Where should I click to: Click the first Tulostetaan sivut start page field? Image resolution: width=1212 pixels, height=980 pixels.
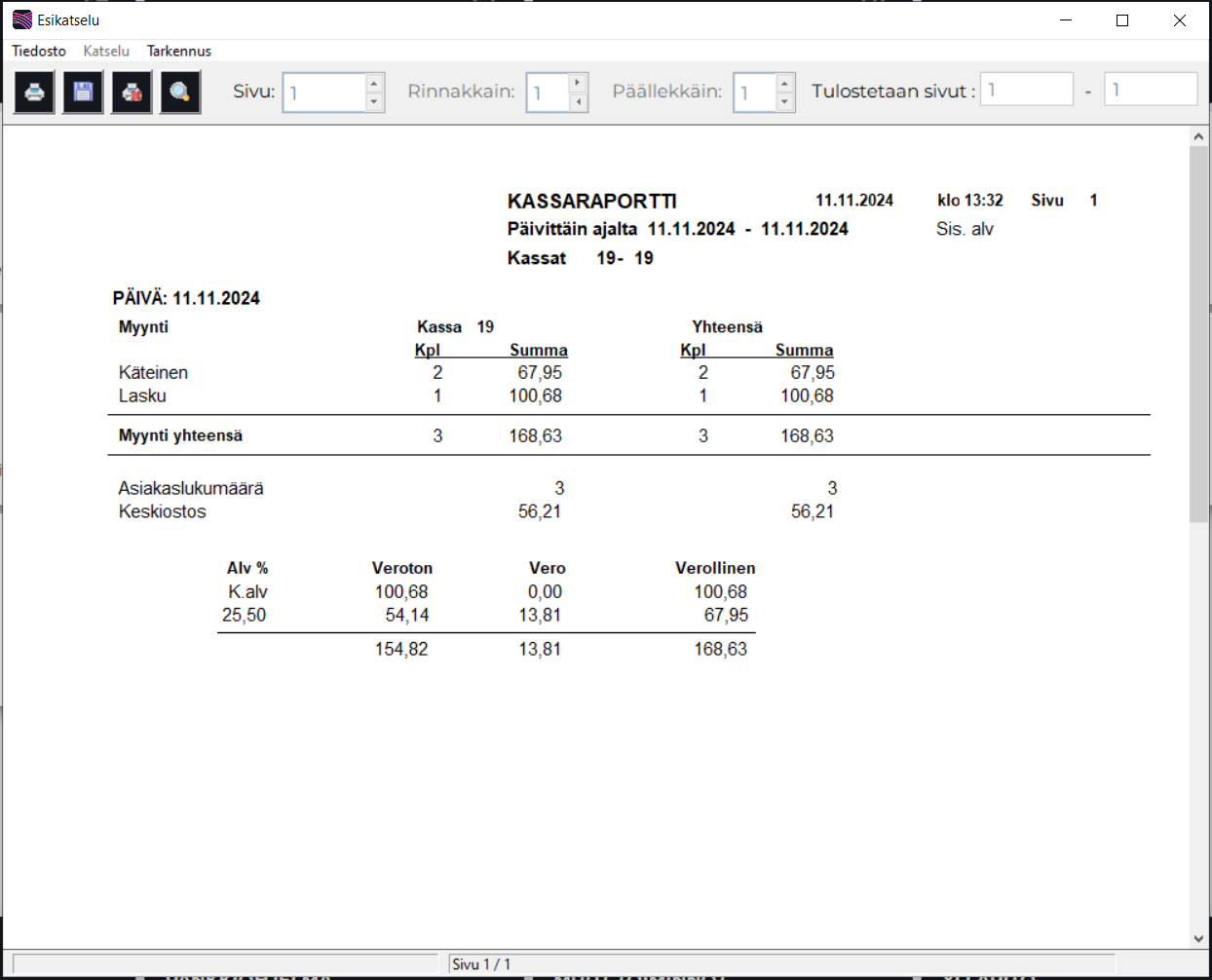1026,90
